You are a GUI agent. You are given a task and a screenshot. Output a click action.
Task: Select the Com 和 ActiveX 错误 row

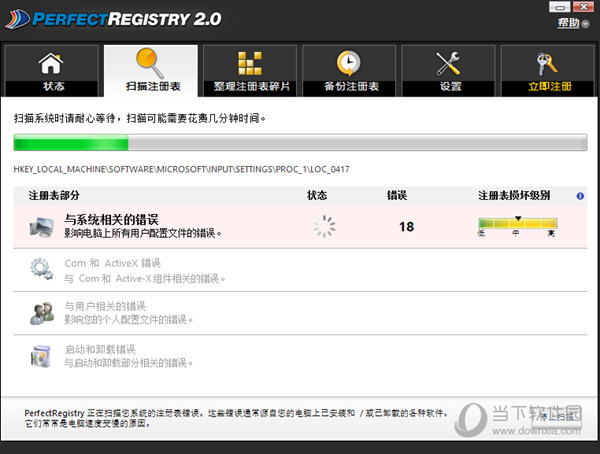tap(300, 270)
